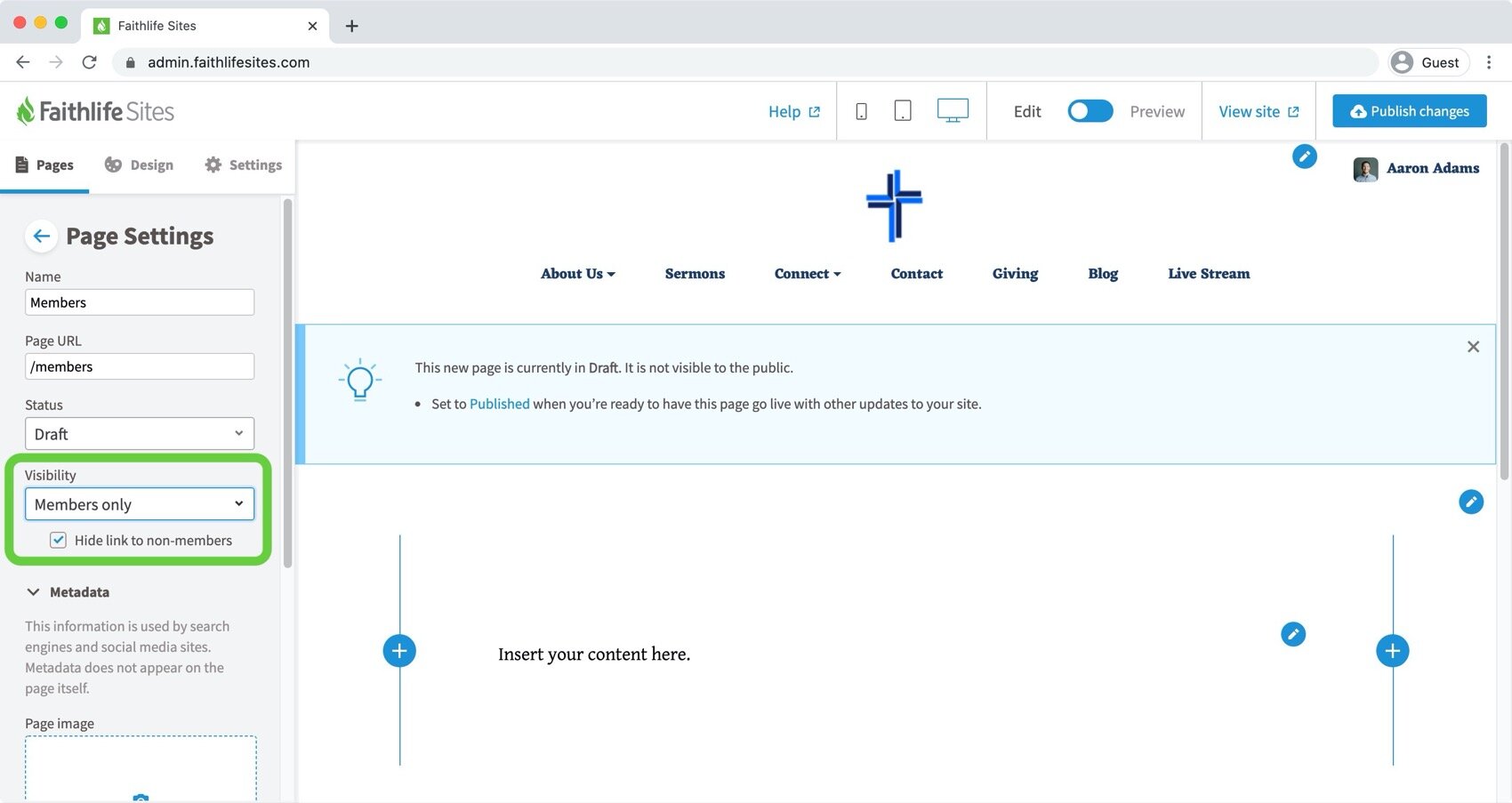Close the Faithlife Sites browser tab
Screen dimensions: 1512x803
click(312, 26)
